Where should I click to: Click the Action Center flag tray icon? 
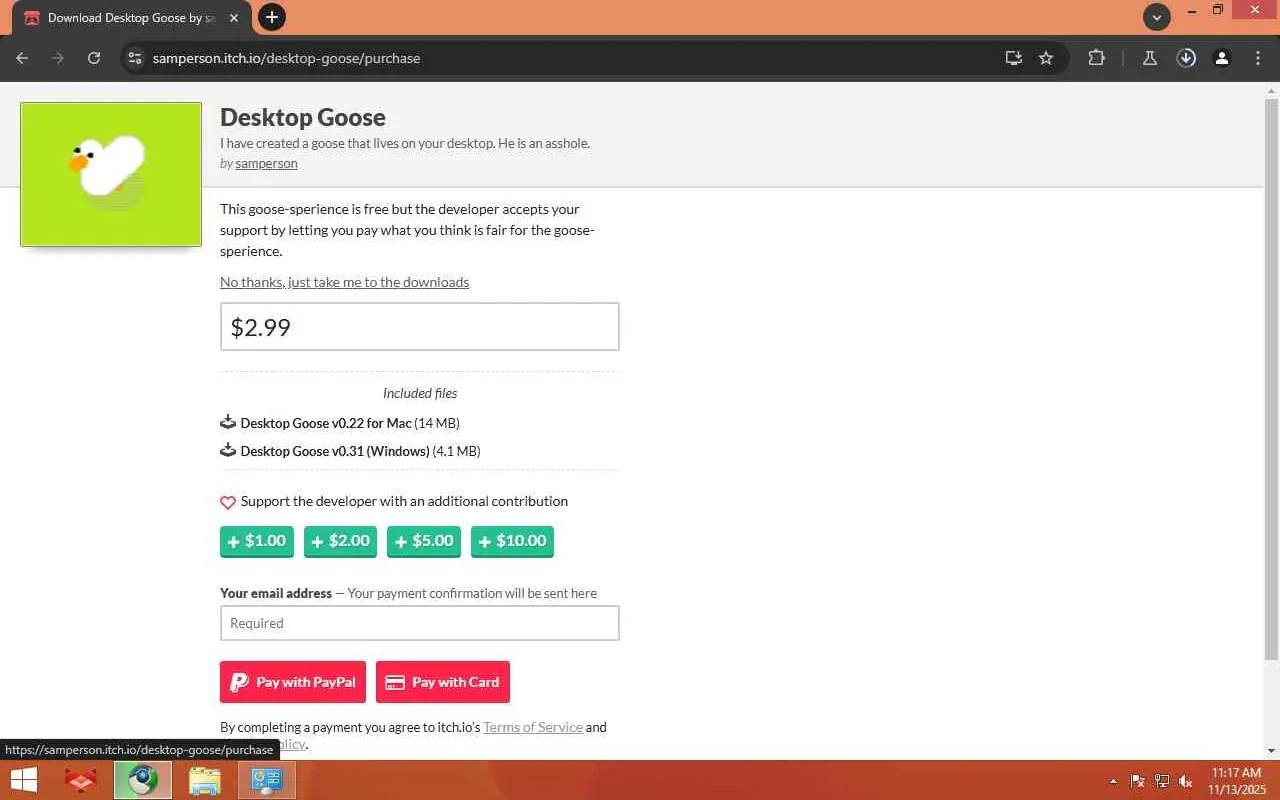tap(1138, 781)
